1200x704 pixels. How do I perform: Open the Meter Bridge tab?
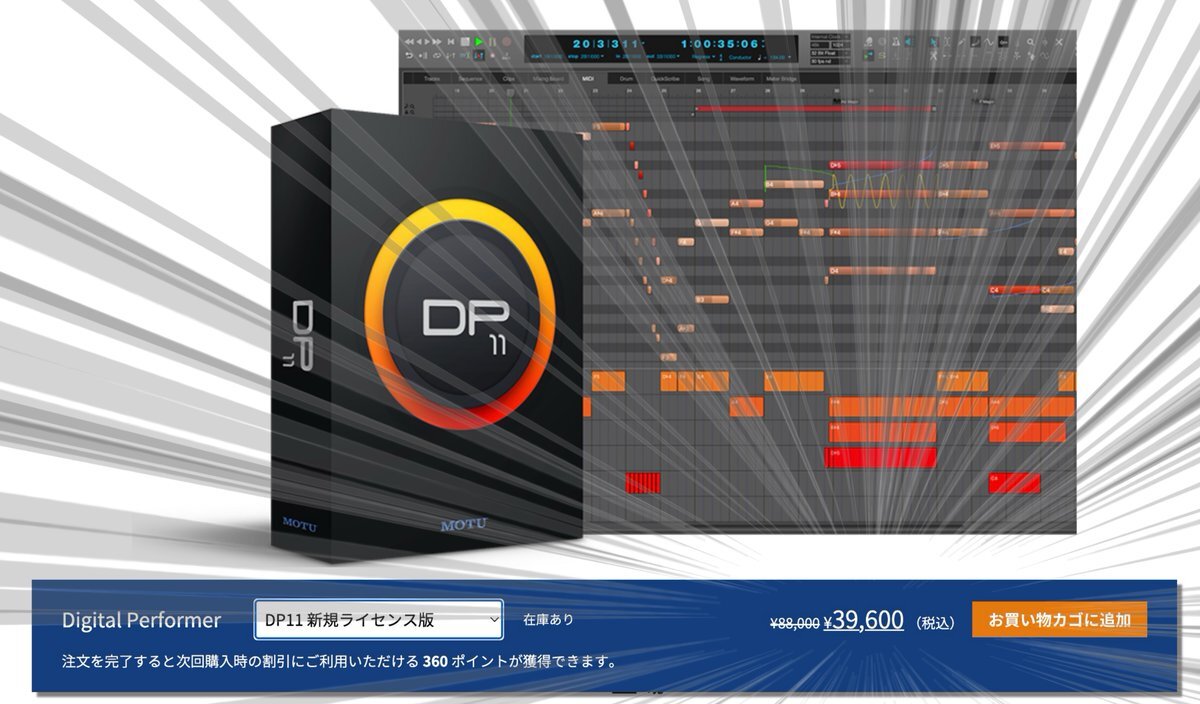click(x=782, y=77)
